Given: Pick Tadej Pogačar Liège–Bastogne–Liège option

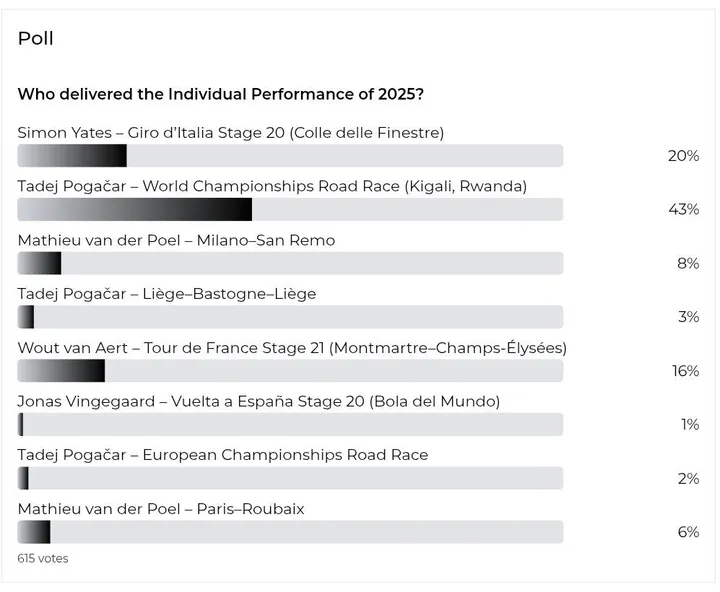Looking at the screenshot, I should point(167,294).
